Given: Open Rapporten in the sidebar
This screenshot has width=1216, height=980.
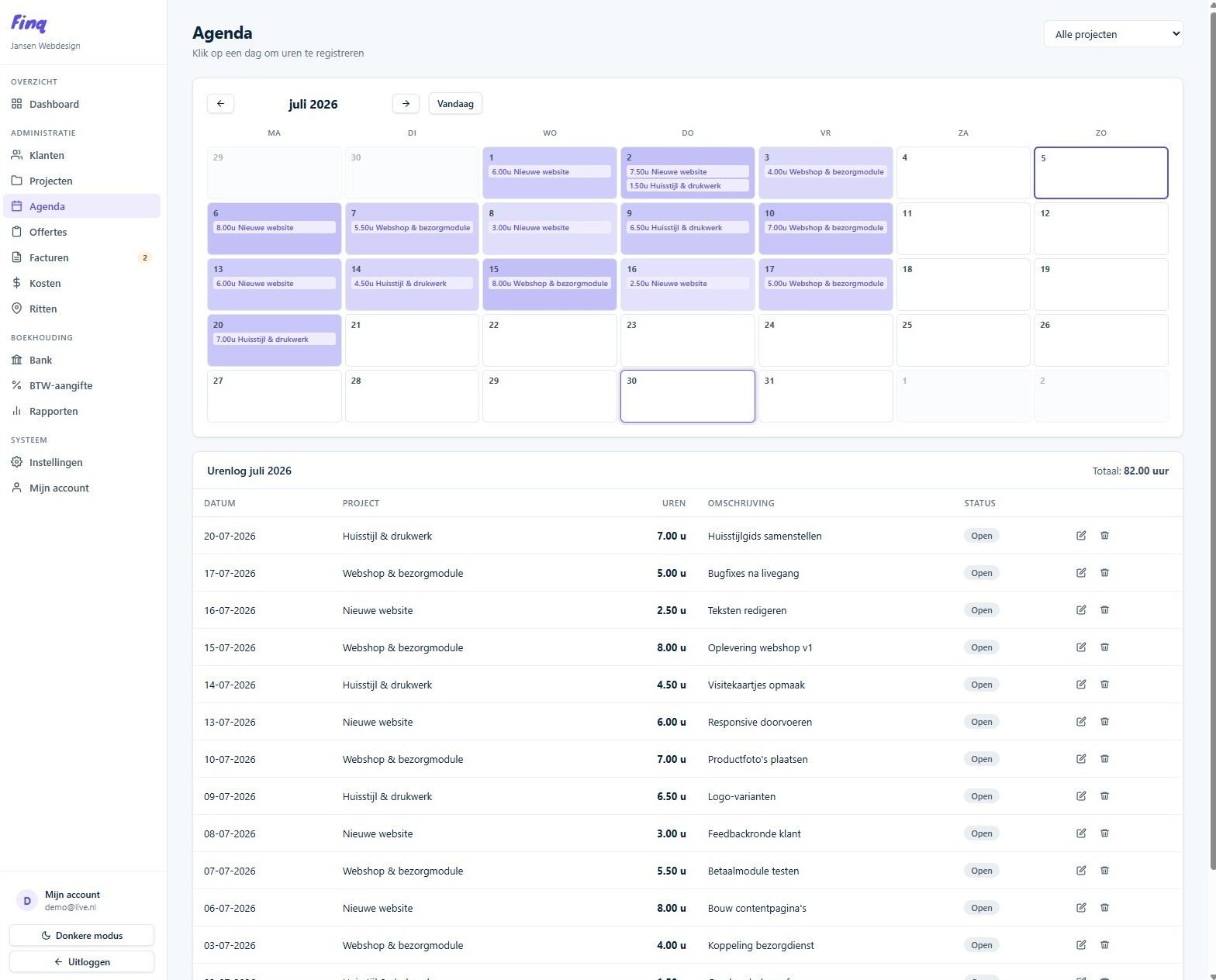Looking at the screenshot, I should coord(81,411).
